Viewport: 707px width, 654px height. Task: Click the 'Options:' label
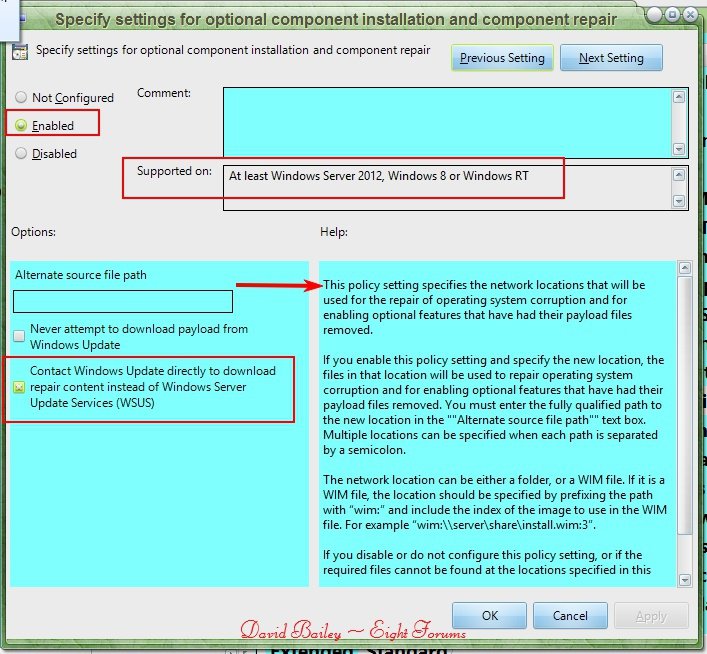click(33, 232)
